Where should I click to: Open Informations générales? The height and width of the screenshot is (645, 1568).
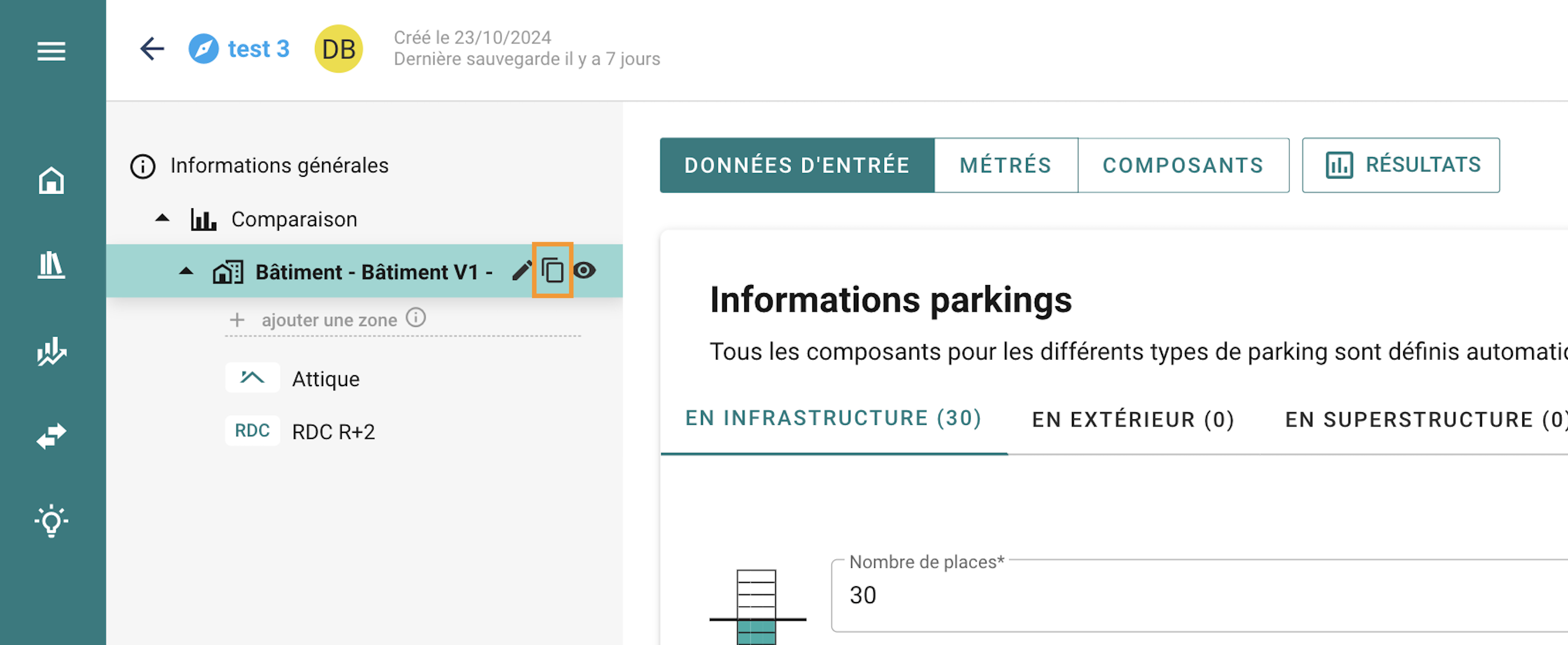[x=280, y=165]
